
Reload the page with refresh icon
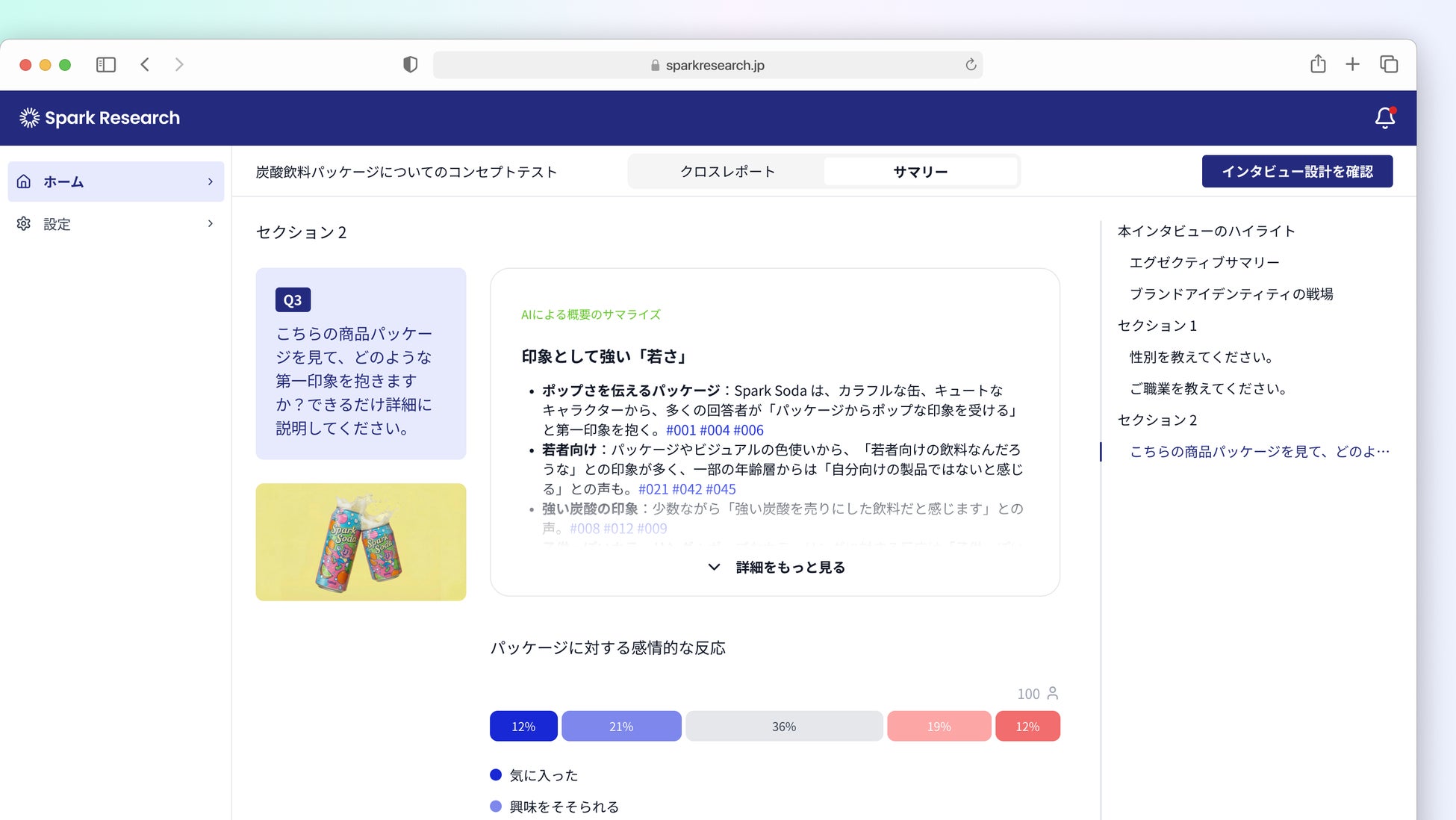point(970,65)
